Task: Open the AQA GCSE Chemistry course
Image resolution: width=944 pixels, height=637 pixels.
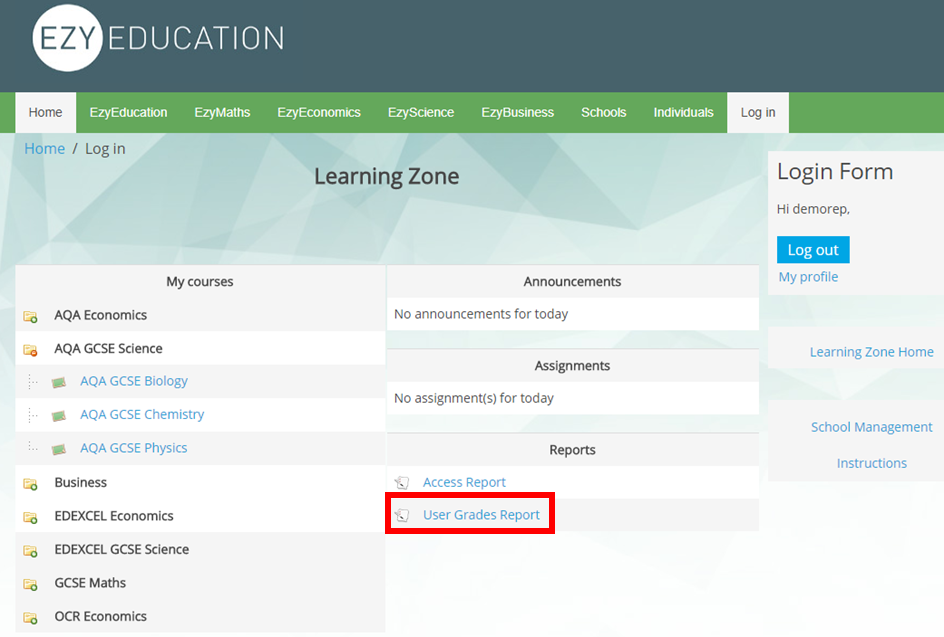Action: [x=142, y=414]
